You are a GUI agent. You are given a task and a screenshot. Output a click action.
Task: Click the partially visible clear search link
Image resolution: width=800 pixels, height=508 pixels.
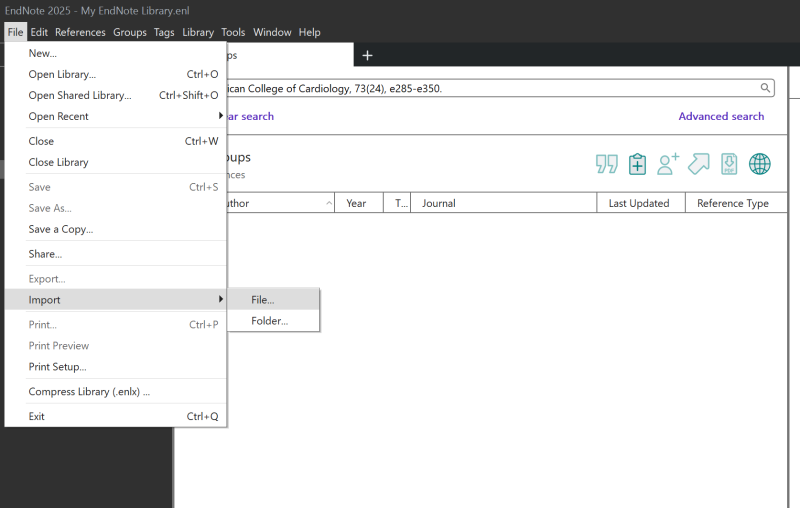click(251, 116)
